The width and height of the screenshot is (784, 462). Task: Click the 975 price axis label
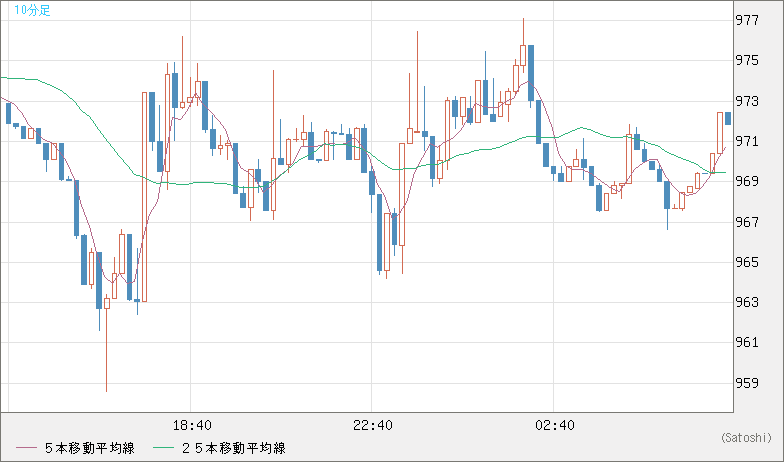[x=747, y=61]
